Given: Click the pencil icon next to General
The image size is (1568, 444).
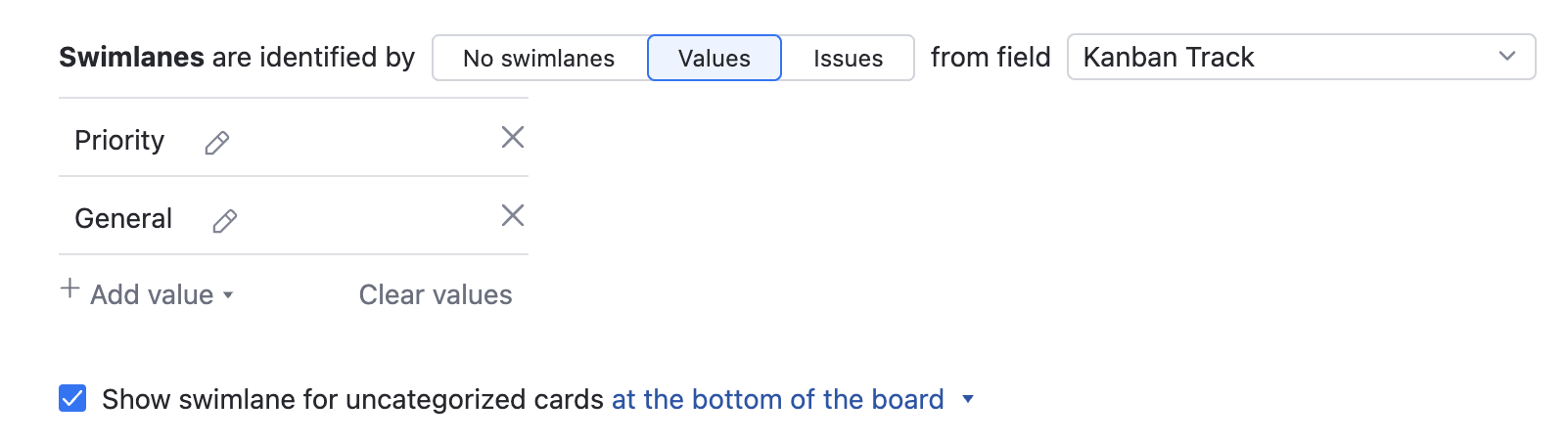Looking at the screenshot, I should coord(225,221).
